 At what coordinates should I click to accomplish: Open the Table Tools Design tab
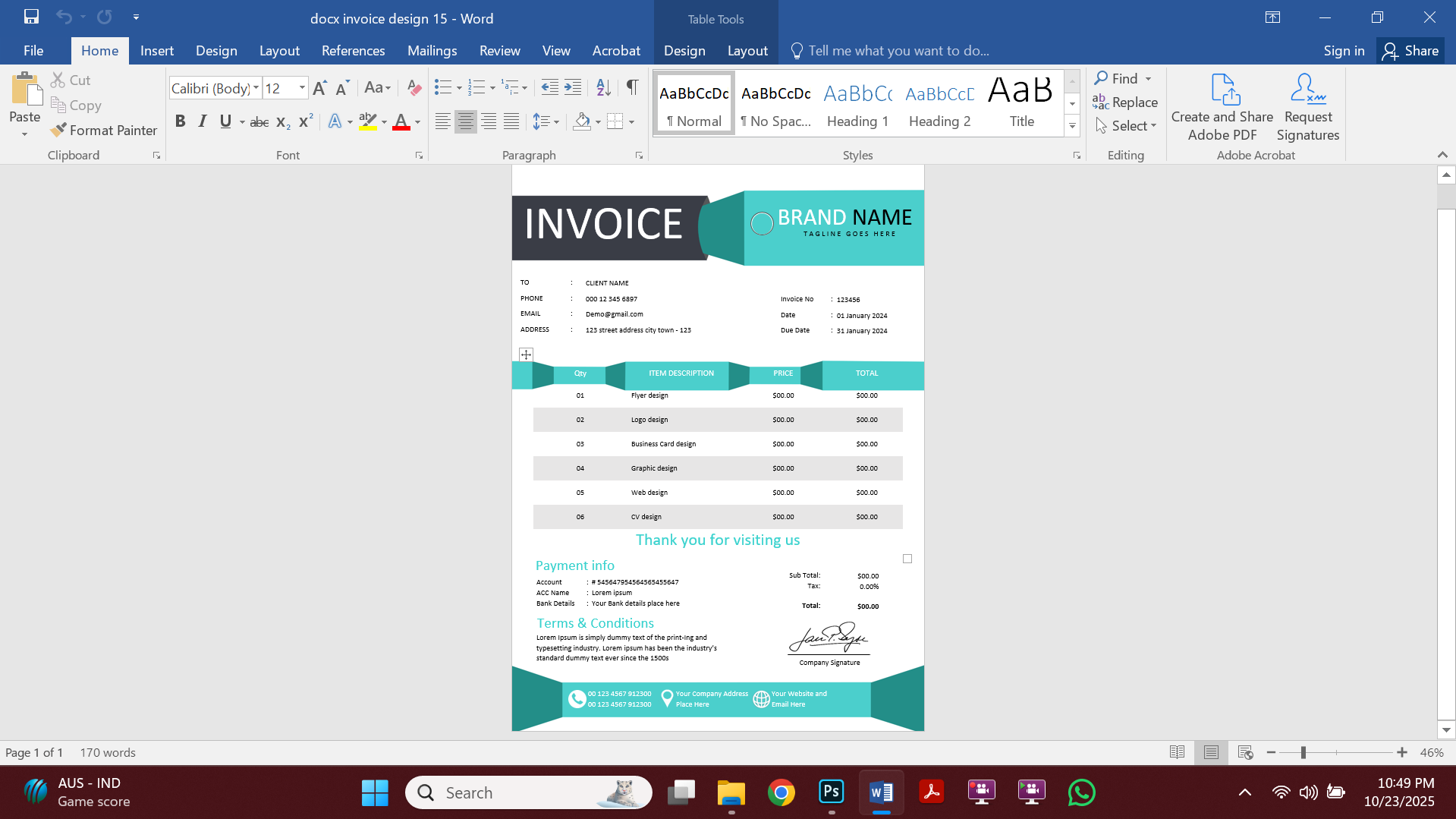point(684,50)
